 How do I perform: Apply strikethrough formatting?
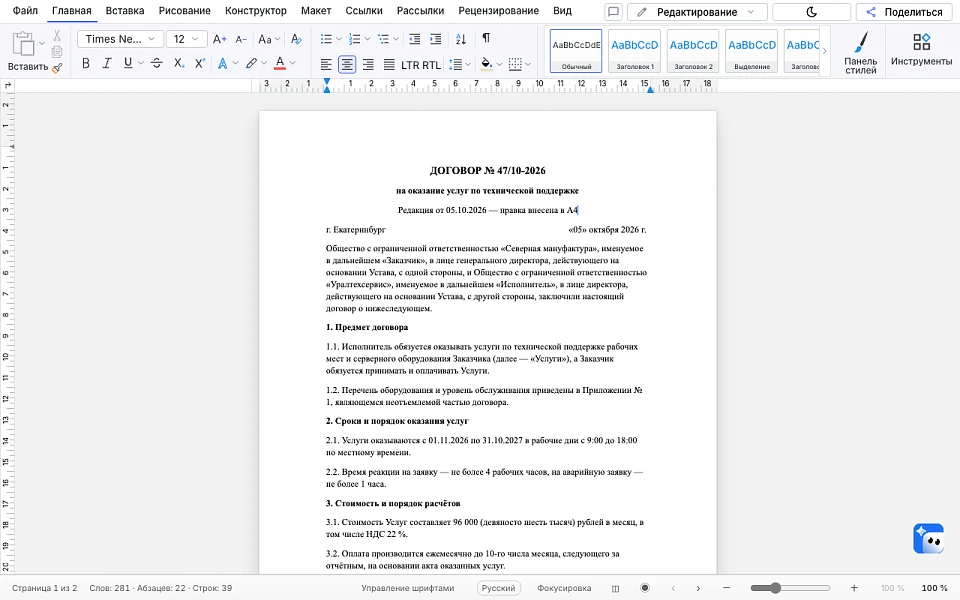(157, 63)
